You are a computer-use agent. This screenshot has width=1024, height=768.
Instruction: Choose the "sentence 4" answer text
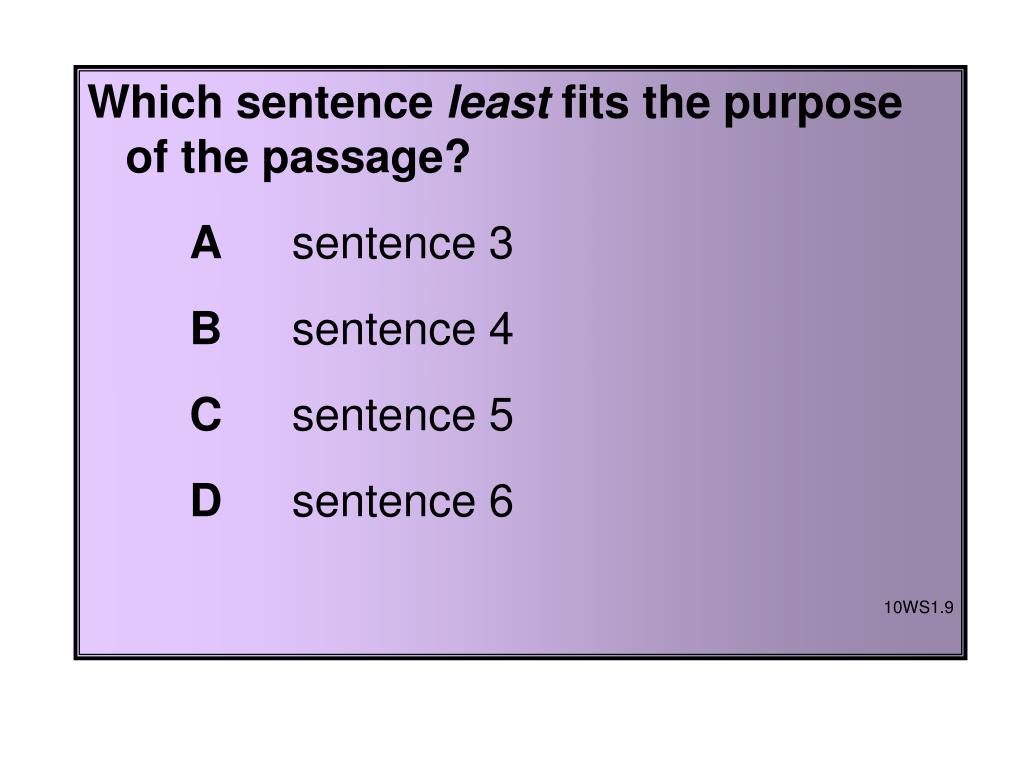point(402,329)
